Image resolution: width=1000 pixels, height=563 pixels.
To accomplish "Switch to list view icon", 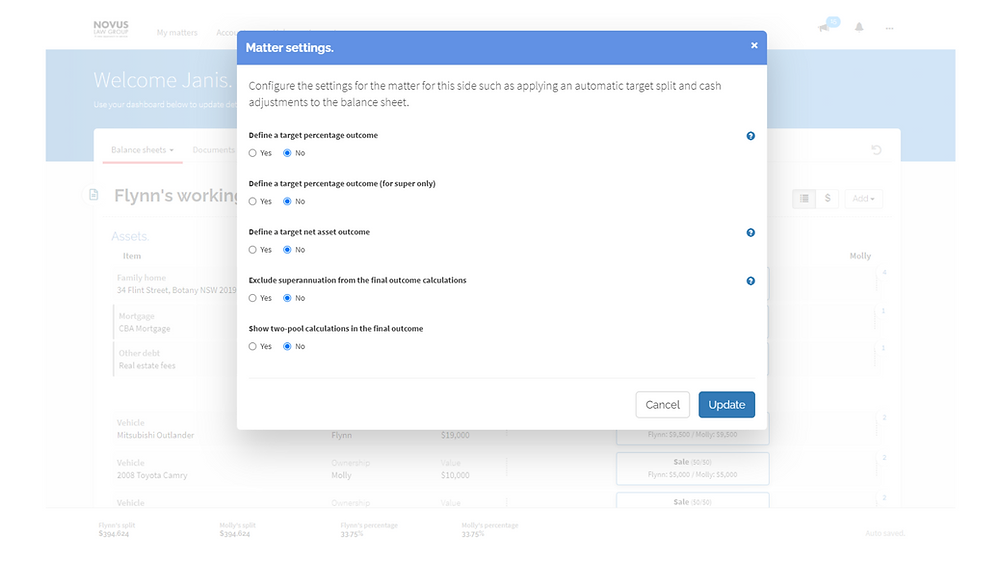I will pyautogui.click(x=804, y=198).
